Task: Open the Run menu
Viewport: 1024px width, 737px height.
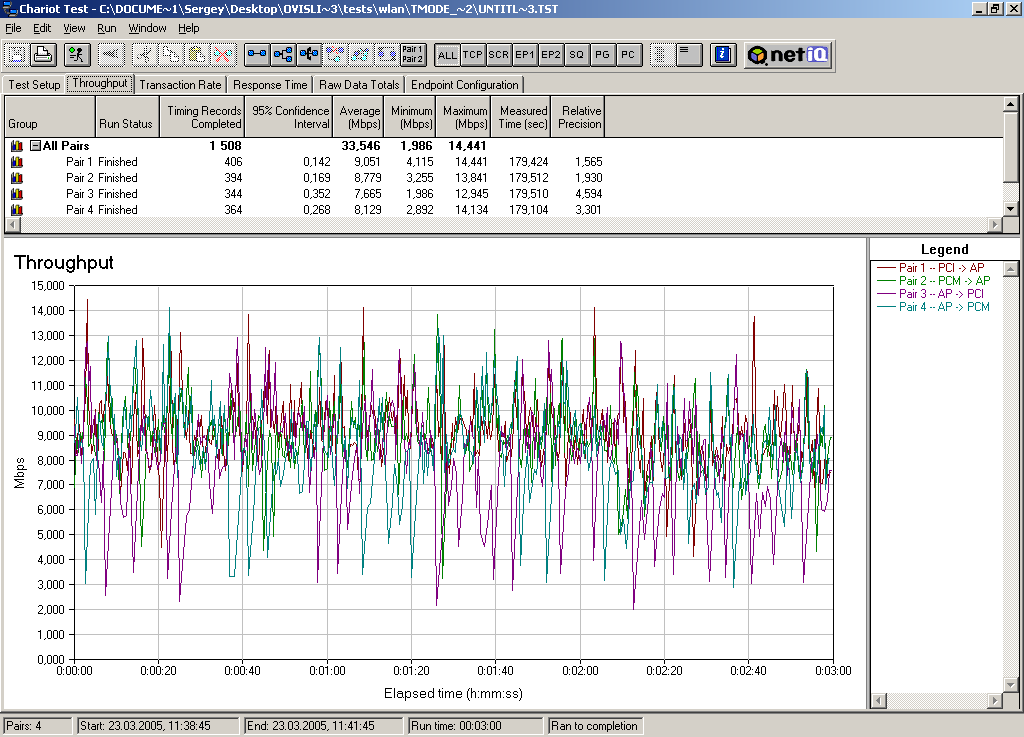Action: [x=106, y=28]
